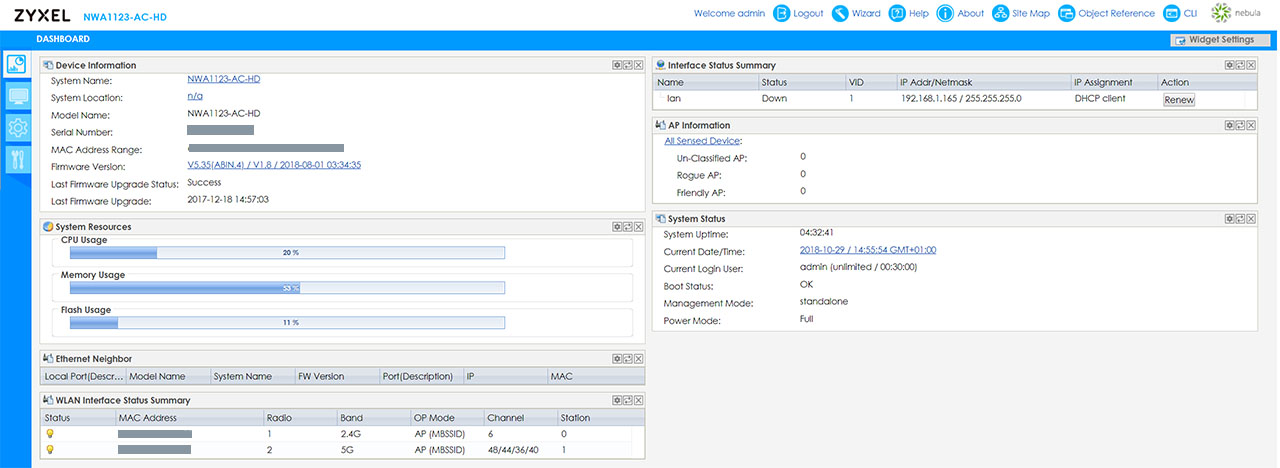Open System Status widget settings gear
The image size is (1280, 468).
tap(1229, 218)
